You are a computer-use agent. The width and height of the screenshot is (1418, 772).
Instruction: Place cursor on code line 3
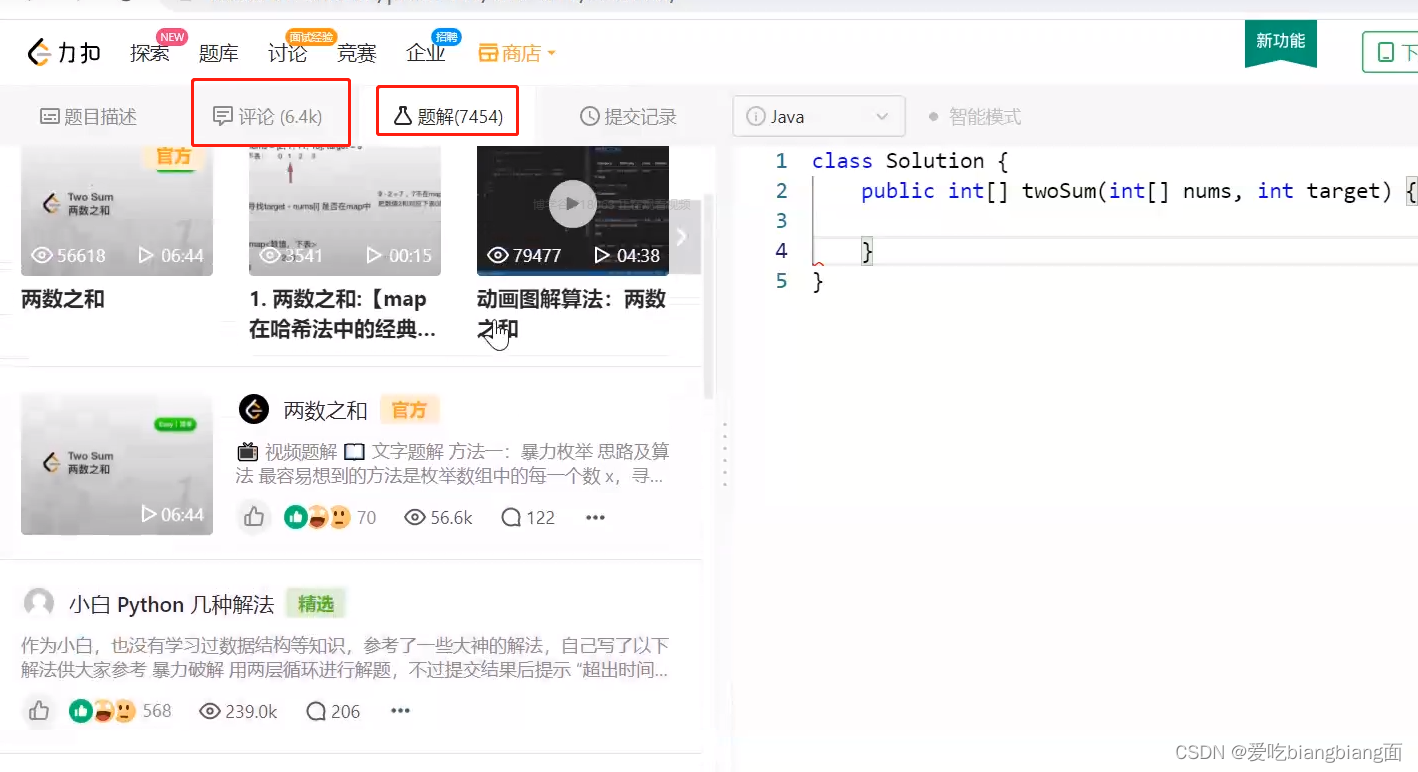[1115, 221]
